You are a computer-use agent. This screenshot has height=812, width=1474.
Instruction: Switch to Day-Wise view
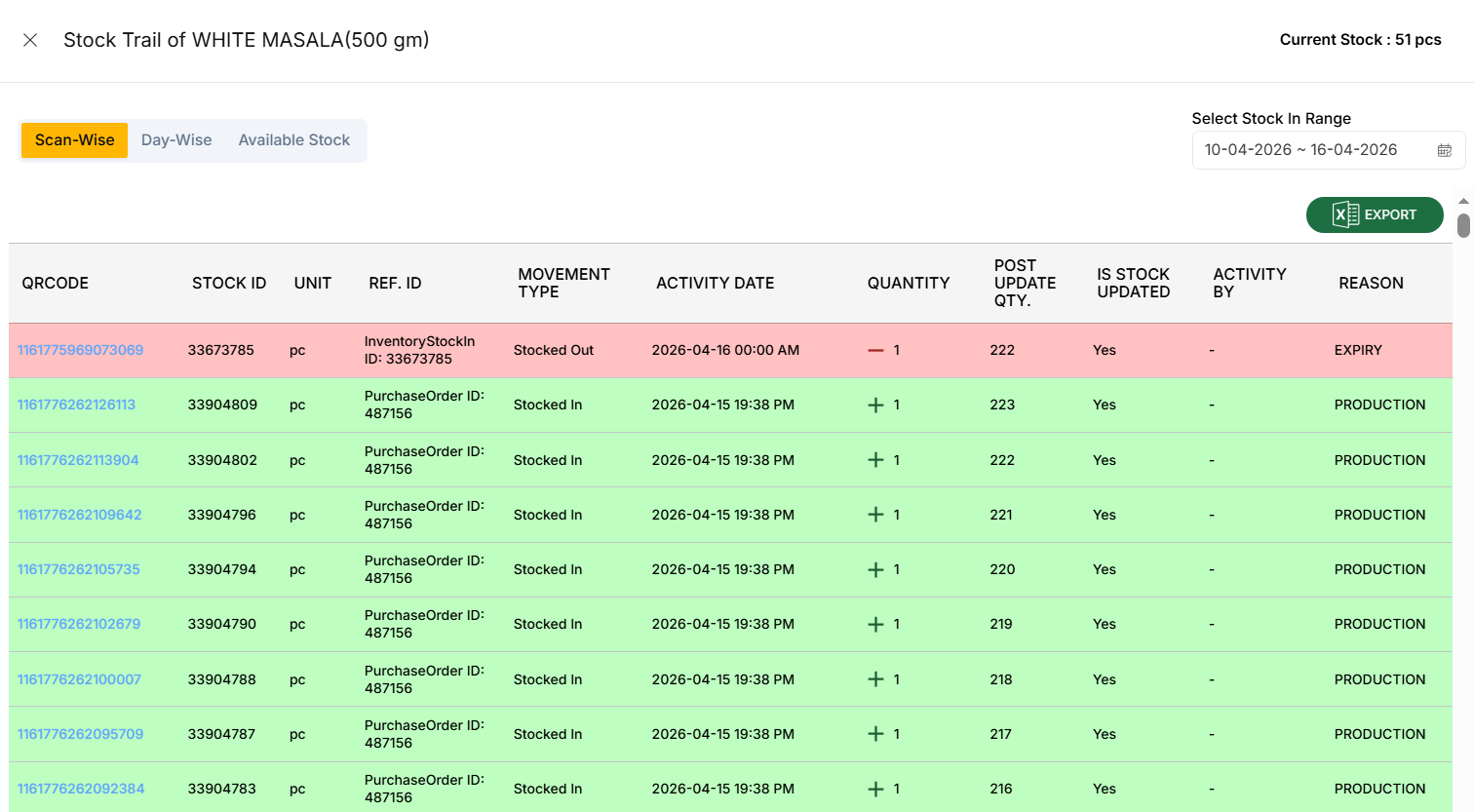point(176,140)
